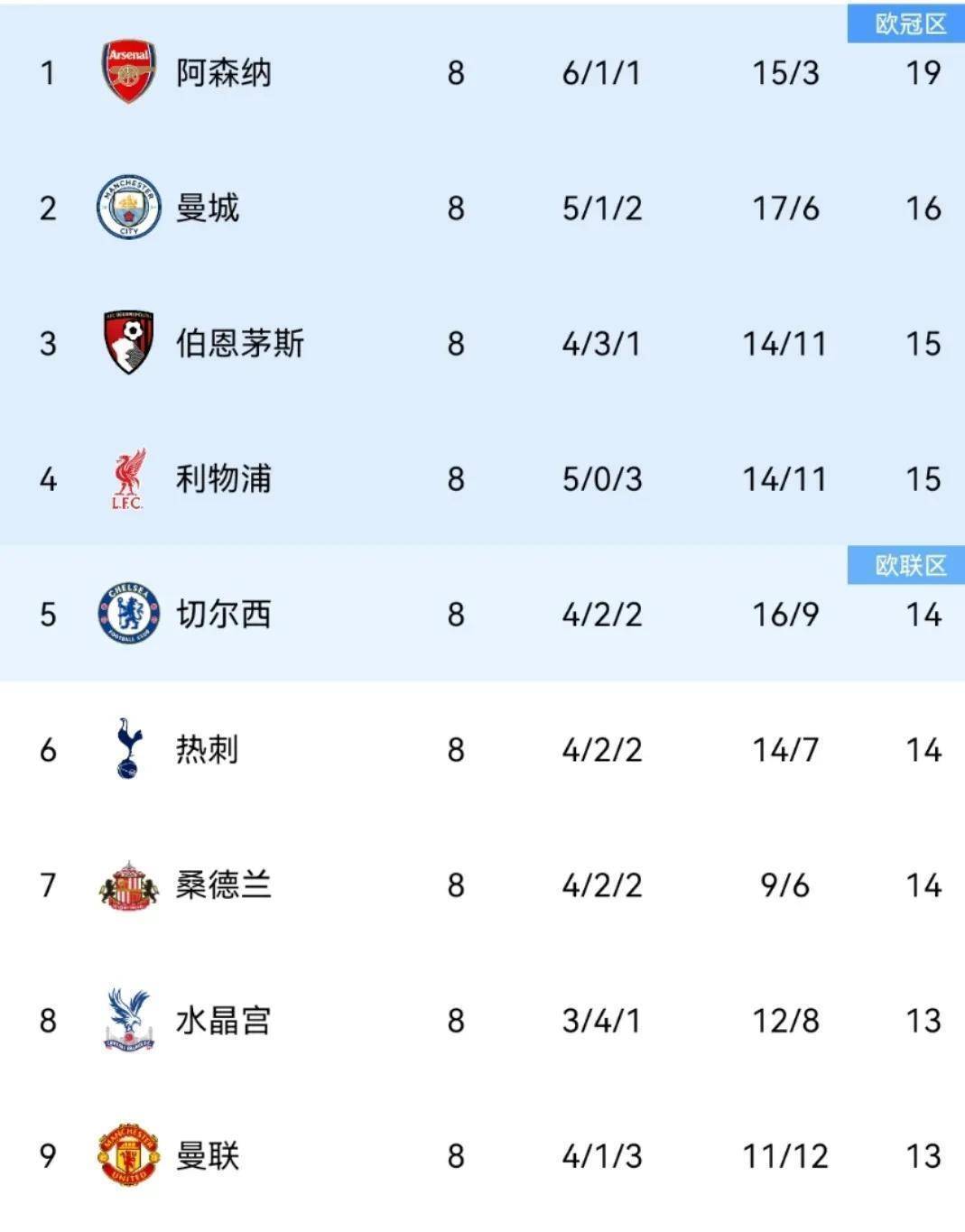Select the Bournemouth club logo
Screen dimensions: 965x1232
tap(128, 343)
